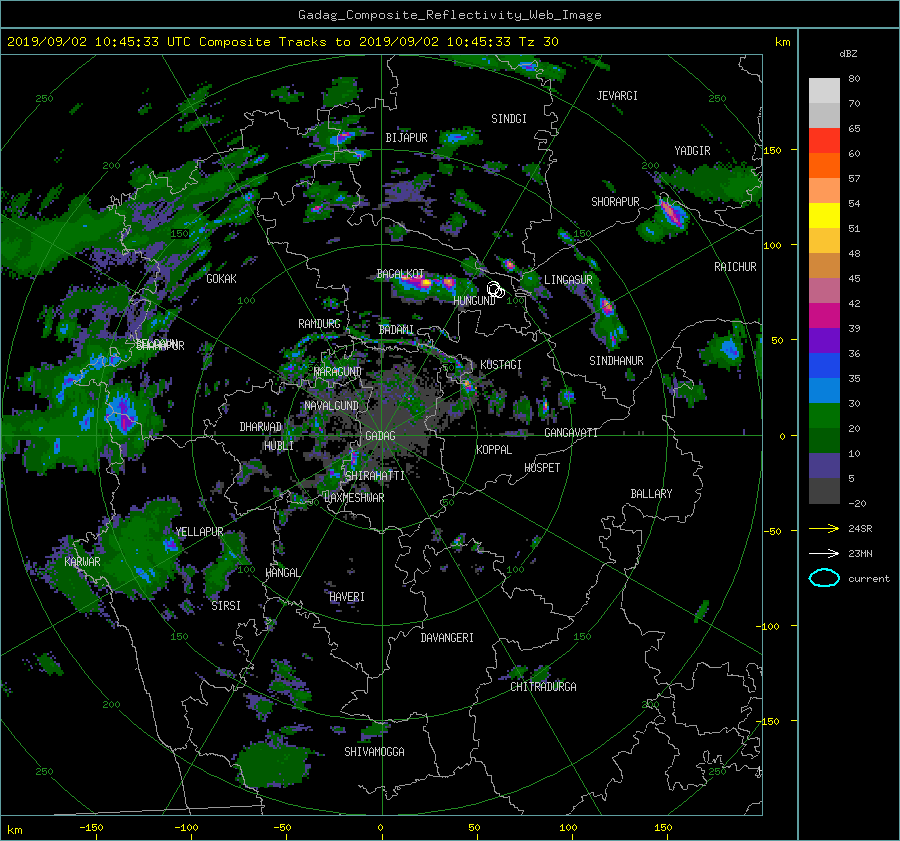Click the HUNGUND city label

point(474,300)
